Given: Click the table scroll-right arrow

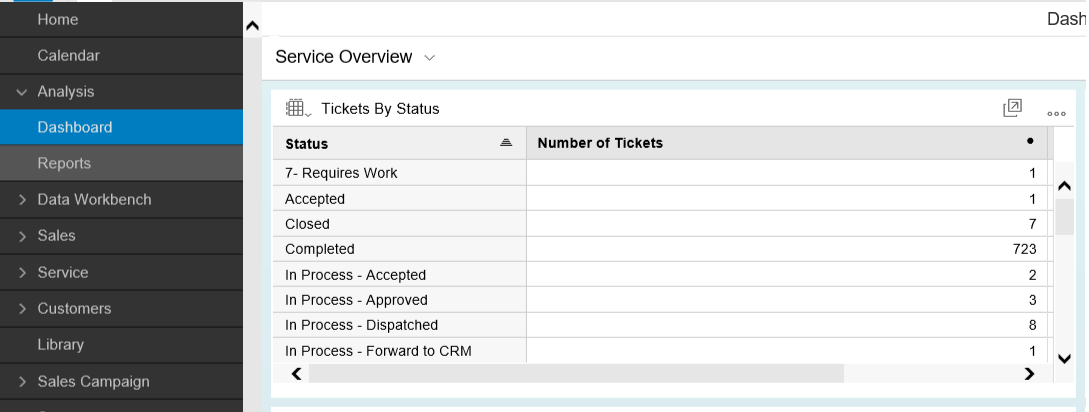Looking at the screenshot, I should (1029, 374).
